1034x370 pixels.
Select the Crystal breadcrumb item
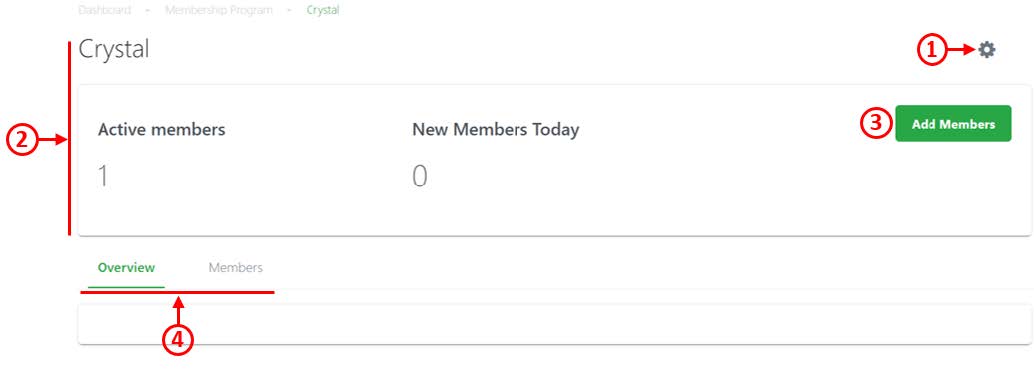tap(322, 11)
